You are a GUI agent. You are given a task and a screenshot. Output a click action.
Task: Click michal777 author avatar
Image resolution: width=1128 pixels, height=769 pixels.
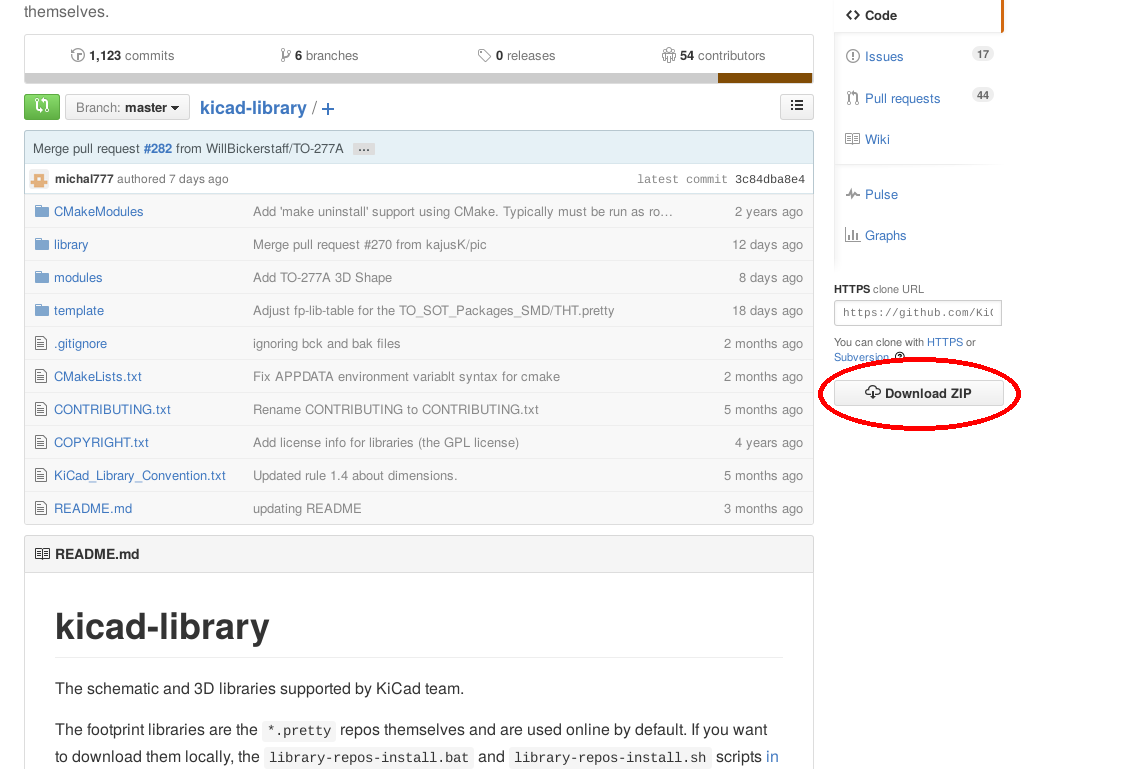click(x=40, y=179)
